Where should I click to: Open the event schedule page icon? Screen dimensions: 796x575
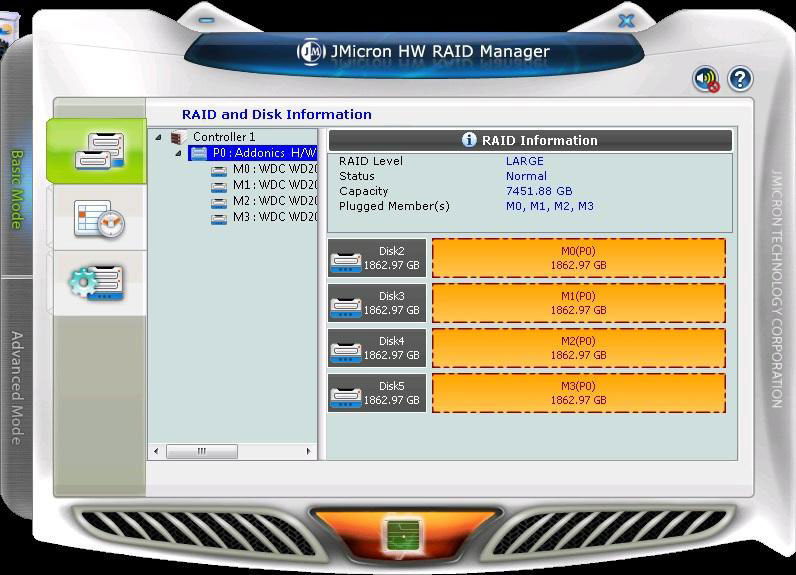[x=99, y=219]
